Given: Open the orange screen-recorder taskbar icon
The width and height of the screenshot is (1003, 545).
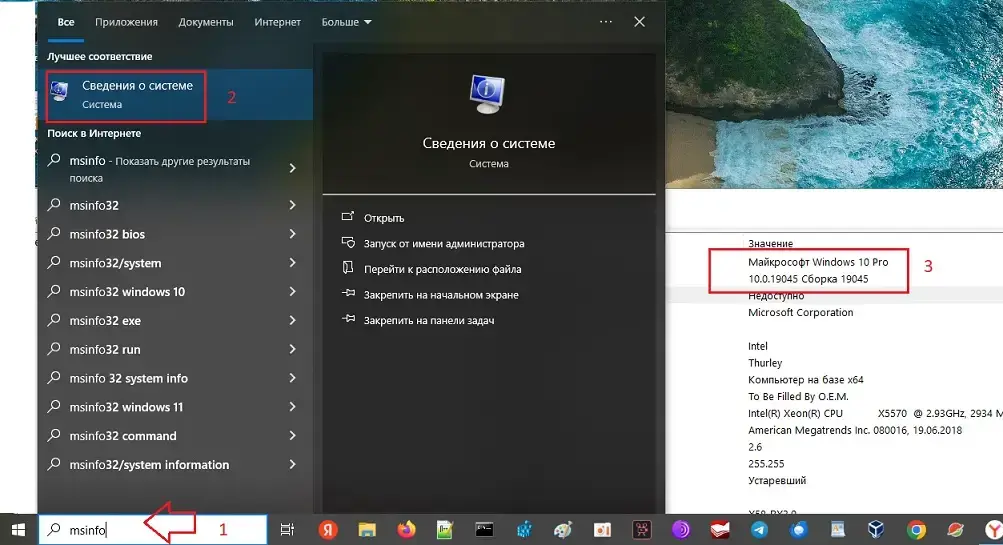Looking at the screenshot, I should [603, 530].
